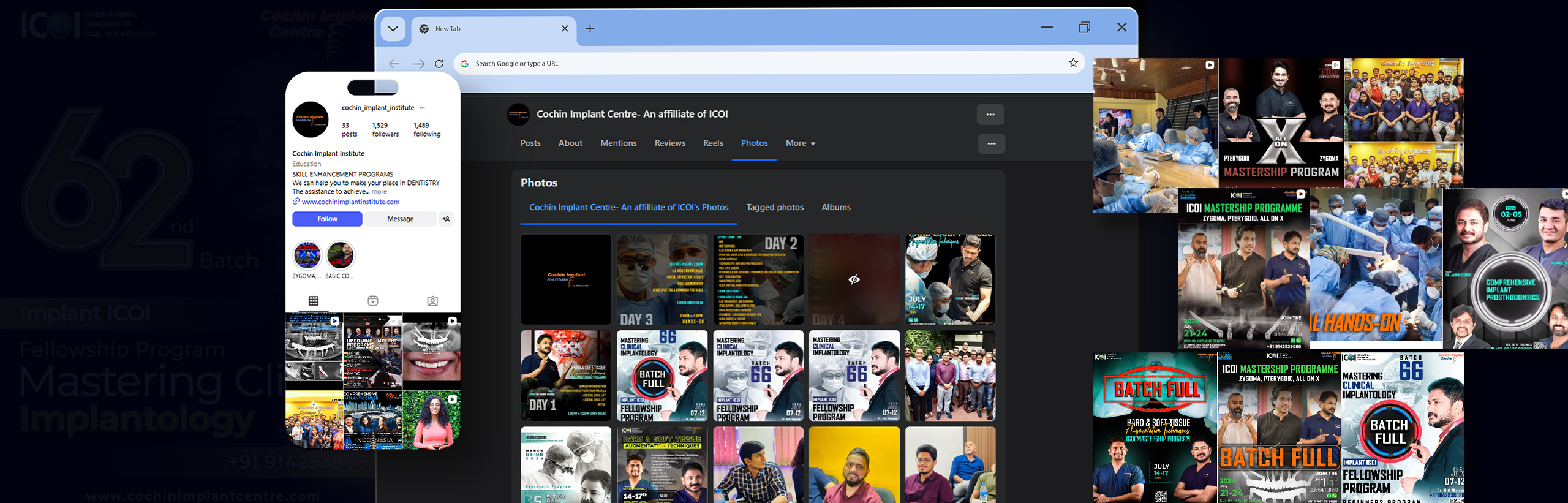Click the browser reload icon

[x=439, y=64]
